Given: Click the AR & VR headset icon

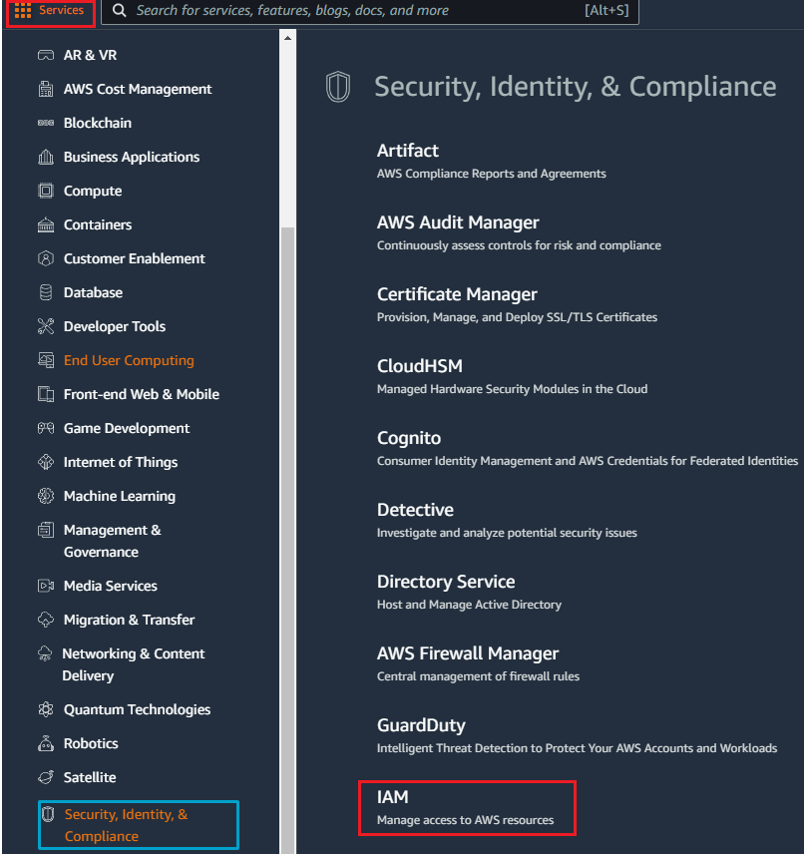Looking at the screenshot, I should pyautogui.click(x=46, y=55).
